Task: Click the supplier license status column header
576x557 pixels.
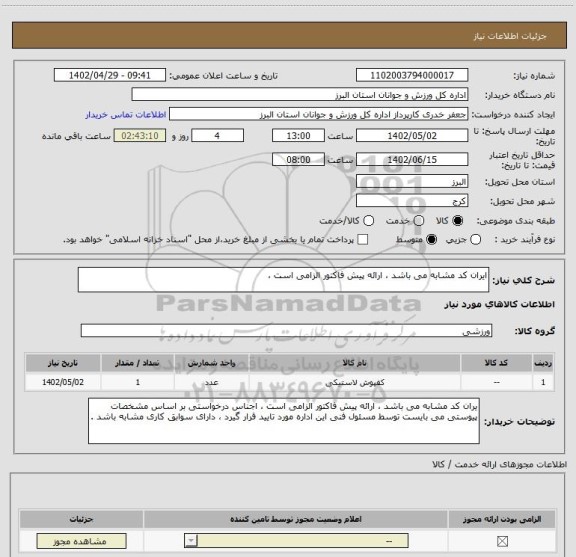Action: pos(296,519)
